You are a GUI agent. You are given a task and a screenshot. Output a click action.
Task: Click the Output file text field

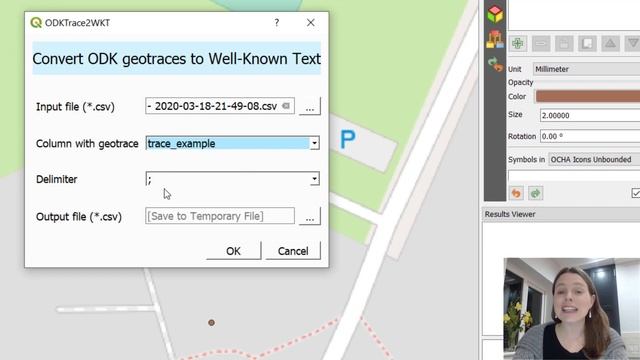coord(220,216)
